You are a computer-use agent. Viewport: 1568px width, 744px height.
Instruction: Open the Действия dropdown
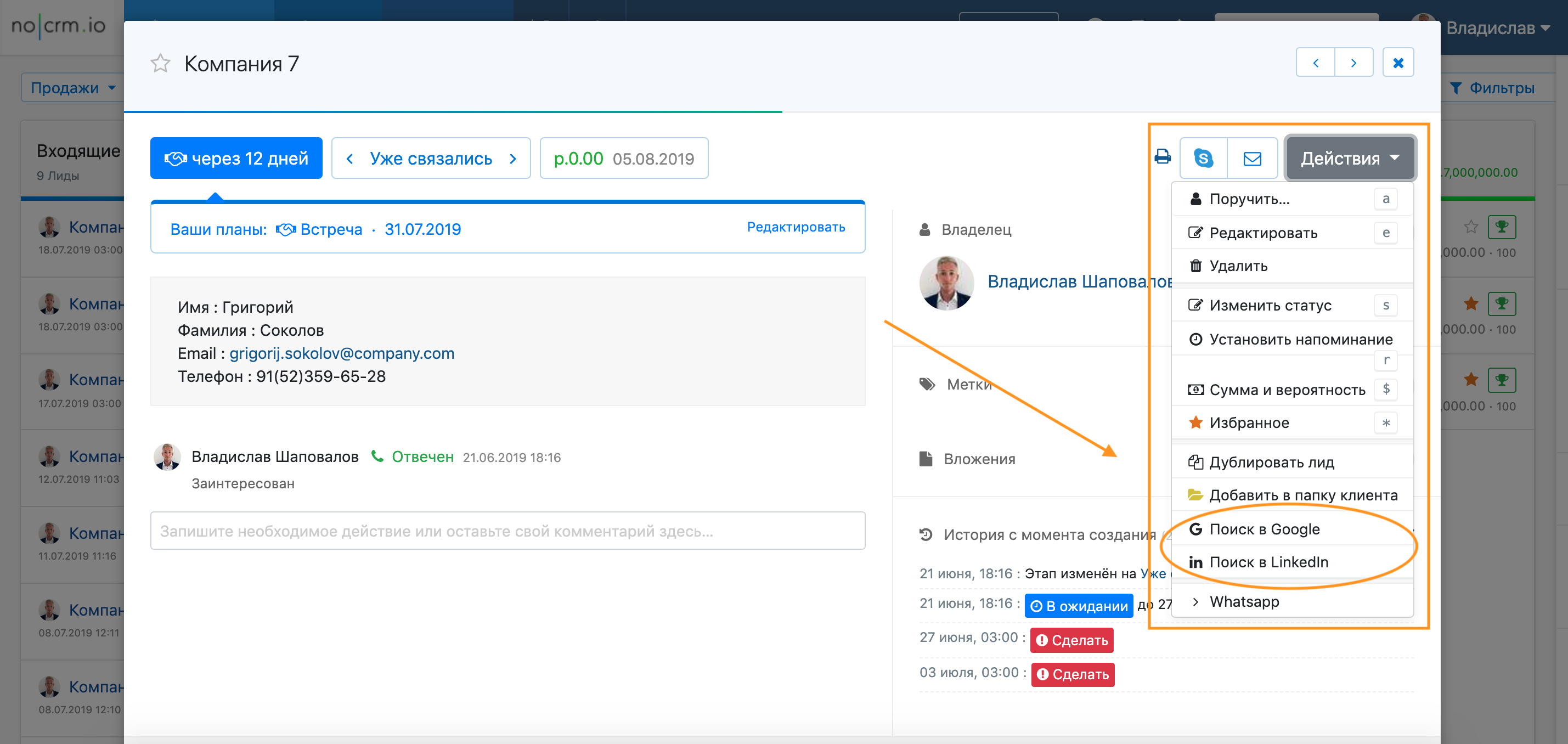click(1350, 159)
